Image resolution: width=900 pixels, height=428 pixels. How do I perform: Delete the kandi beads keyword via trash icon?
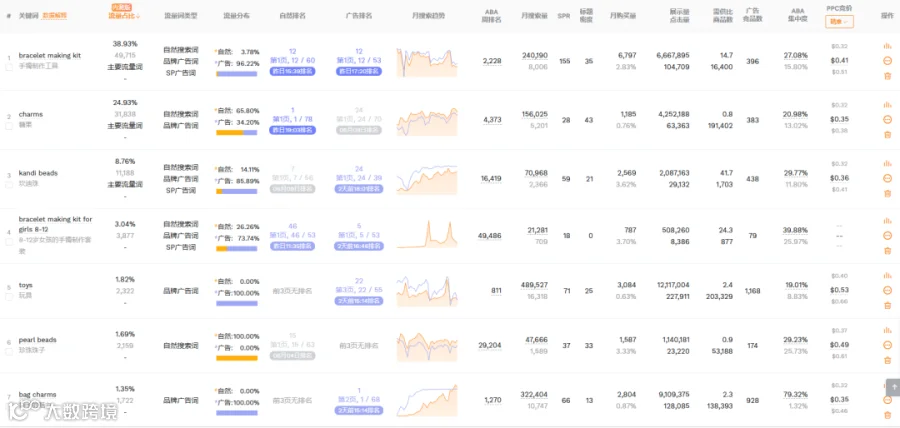click(887, 194)
